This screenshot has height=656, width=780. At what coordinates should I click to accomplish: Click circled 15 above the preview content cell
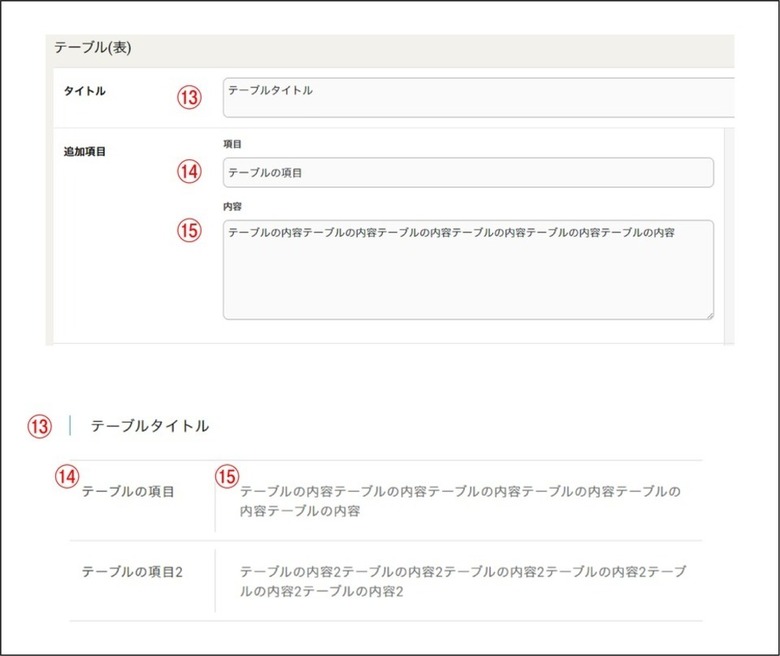point(227,476)
